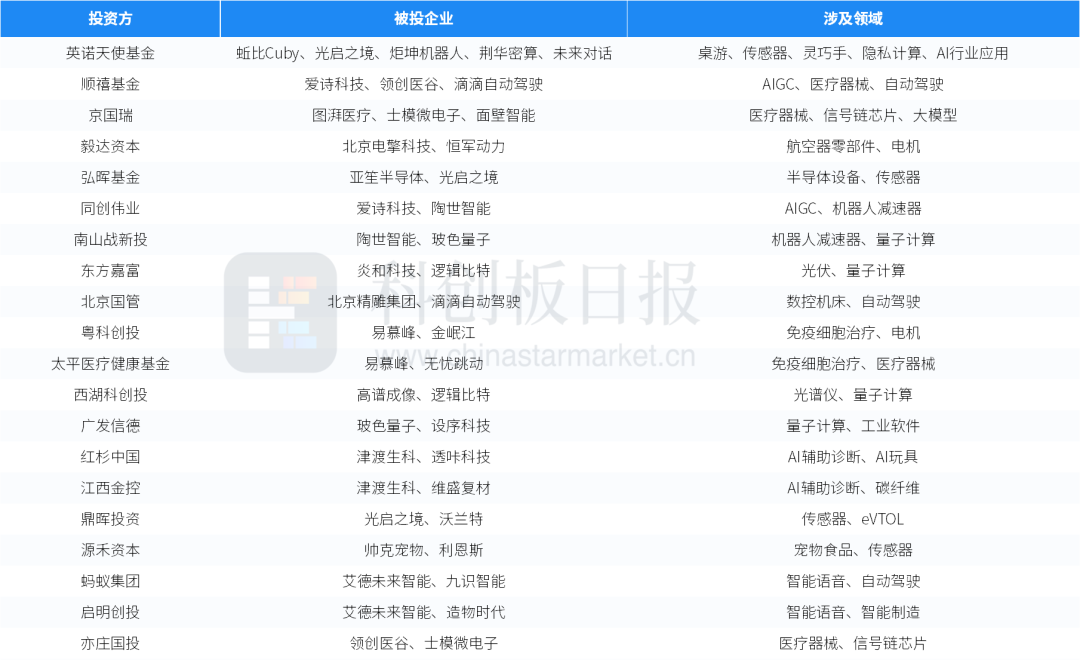Click 陶世智能、玻色量子 cell
The width and height of the screenshot is (1080, 660).
423,239
